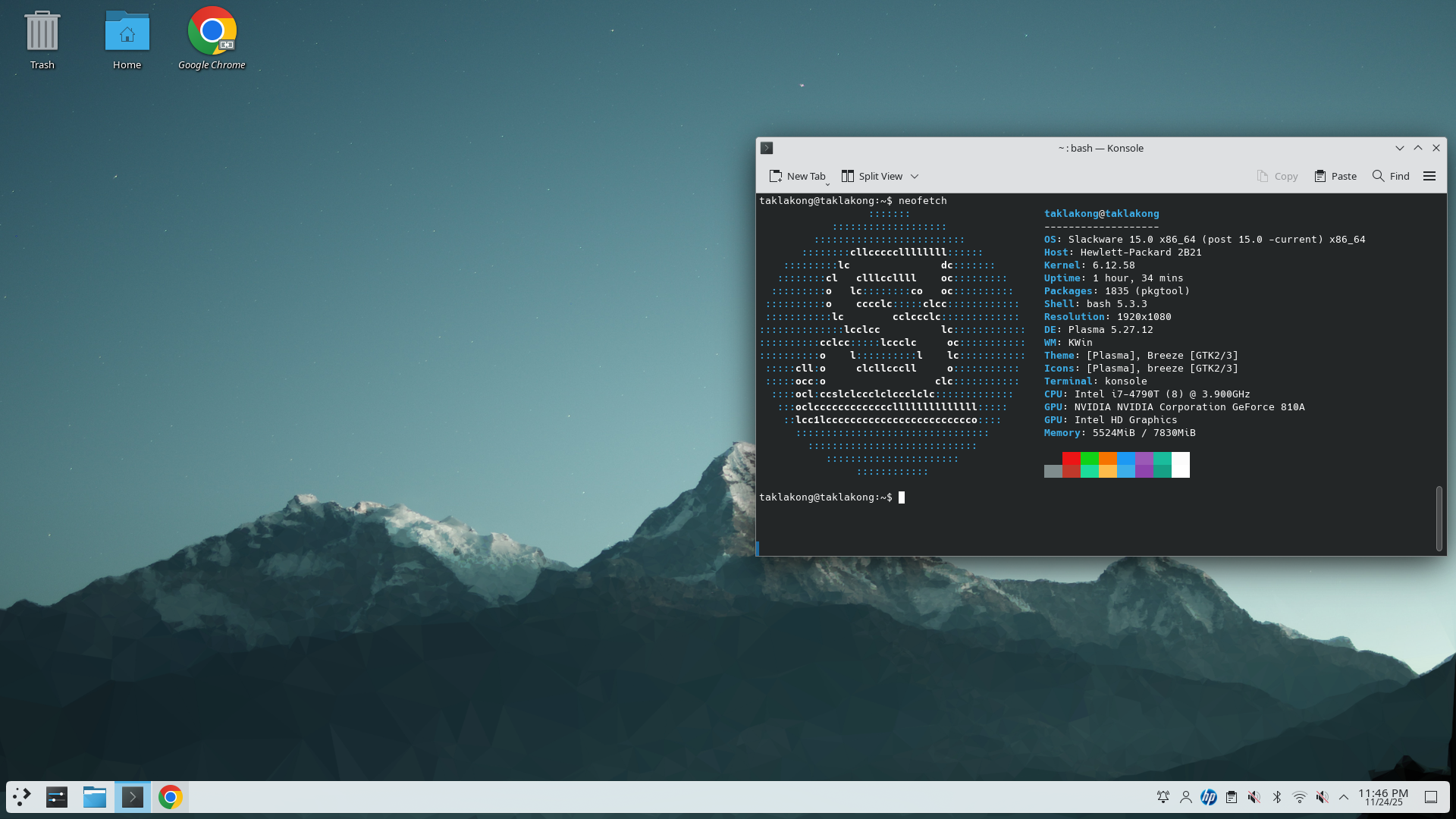Click the "GPU: NVIDIA NVIDIA Corporation GeForce 810A" line
Screen dimensions: 1456x819
click(x=1175, y=407)
